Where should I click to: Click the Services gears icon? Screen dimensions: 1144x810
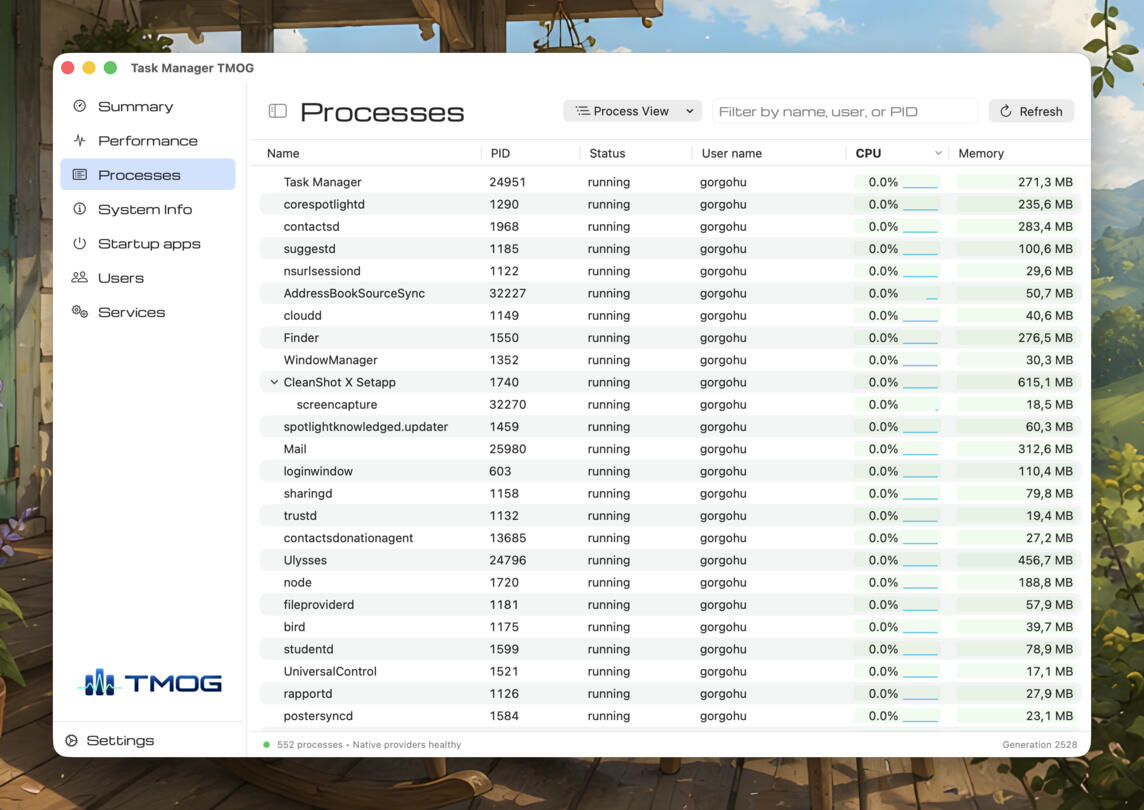point(80,312)
